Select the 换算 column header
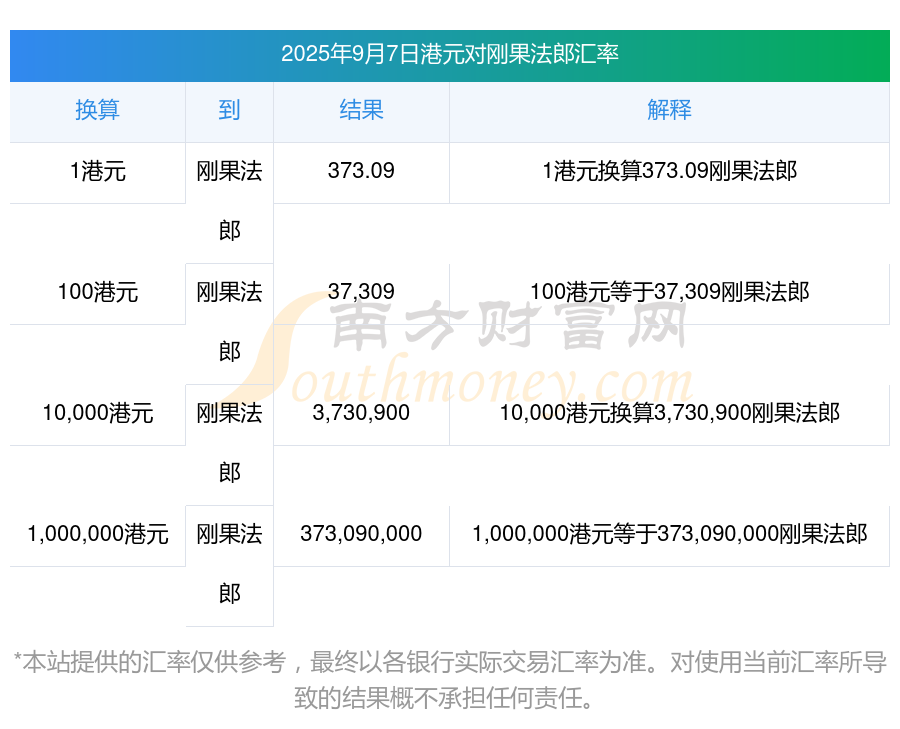 pyautogui.click(x=98, y=110)
